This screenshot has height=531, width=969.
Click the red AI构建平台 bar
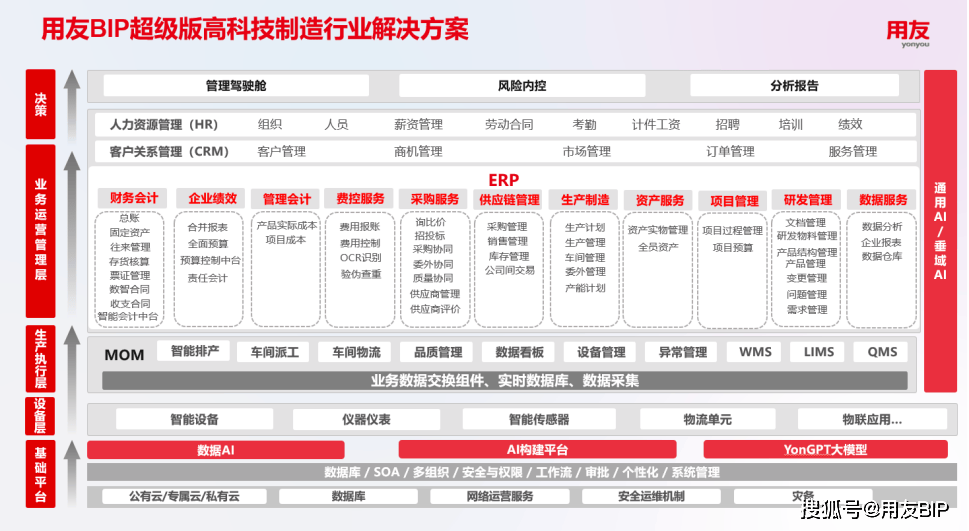coord(538,450)
